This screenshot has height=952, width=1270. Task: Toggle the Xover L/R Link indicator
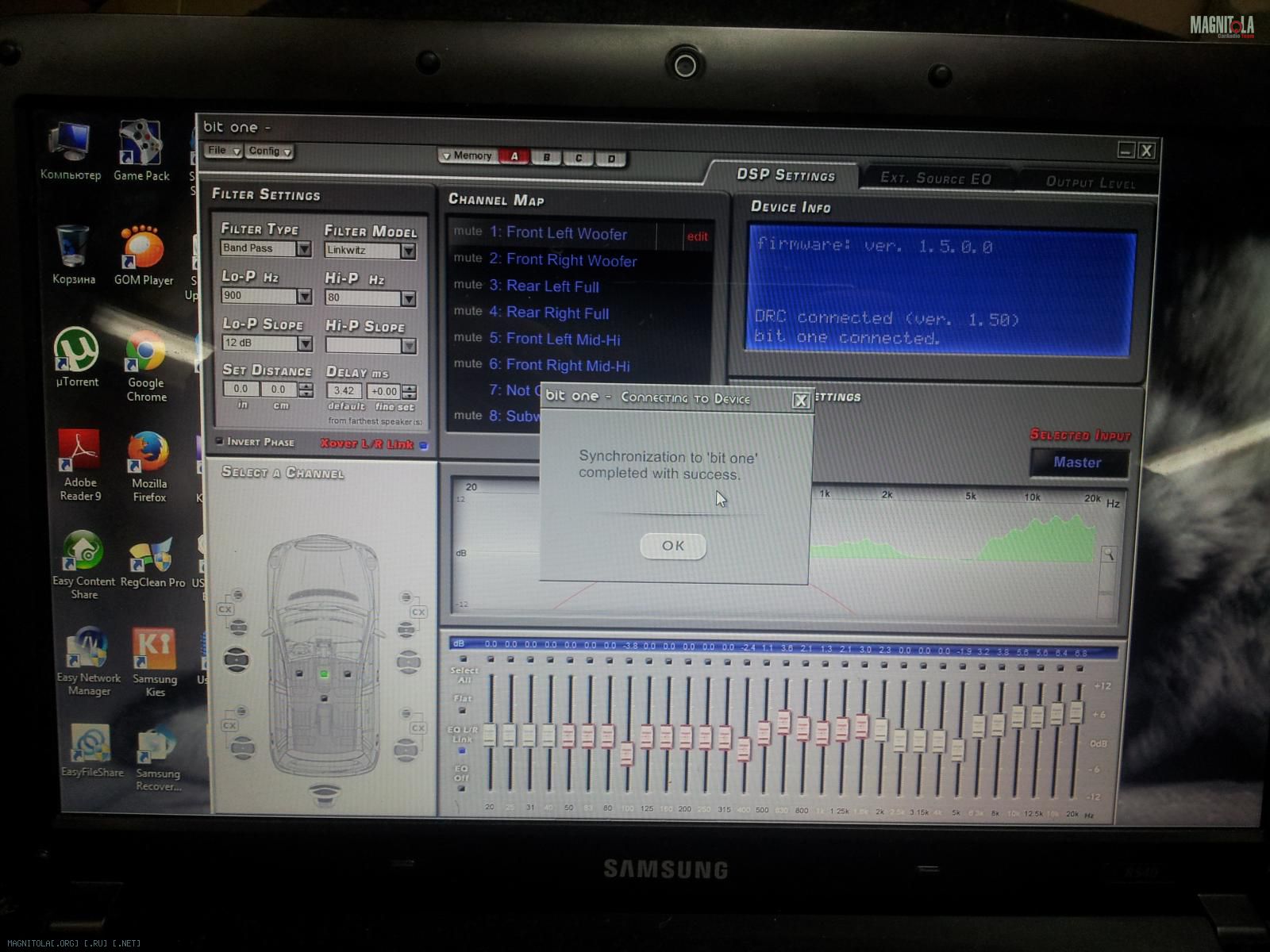coord(423,445)
